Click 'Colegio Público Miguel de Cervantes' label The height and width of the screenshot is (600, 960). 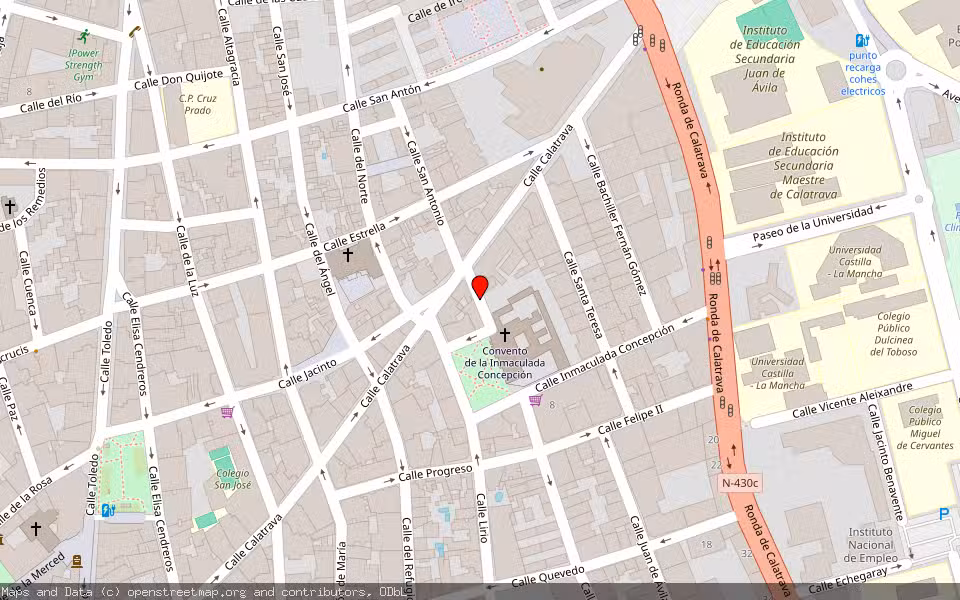[925, 427]
